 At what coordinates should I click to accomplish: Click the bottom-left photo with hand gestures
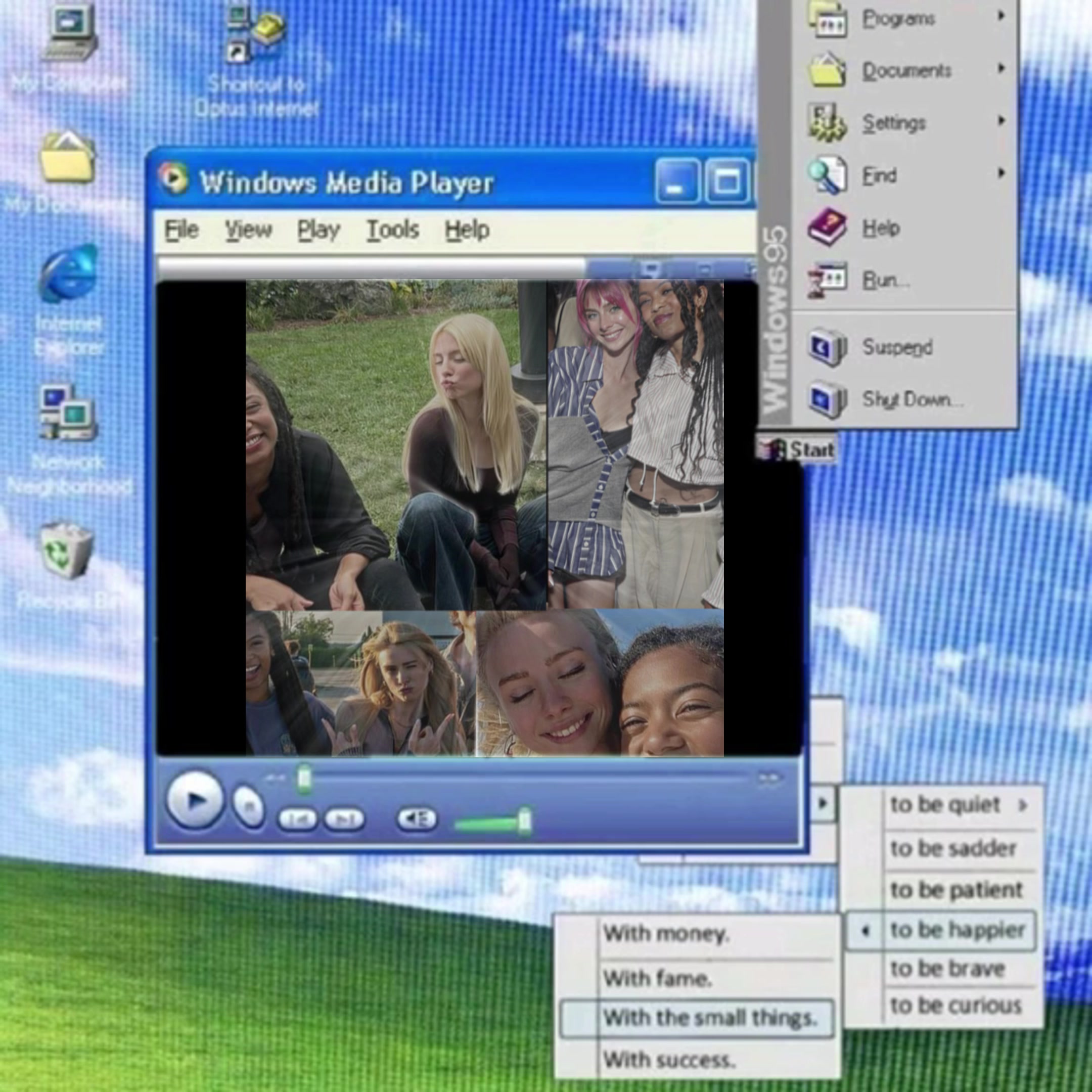coord(360,684)
